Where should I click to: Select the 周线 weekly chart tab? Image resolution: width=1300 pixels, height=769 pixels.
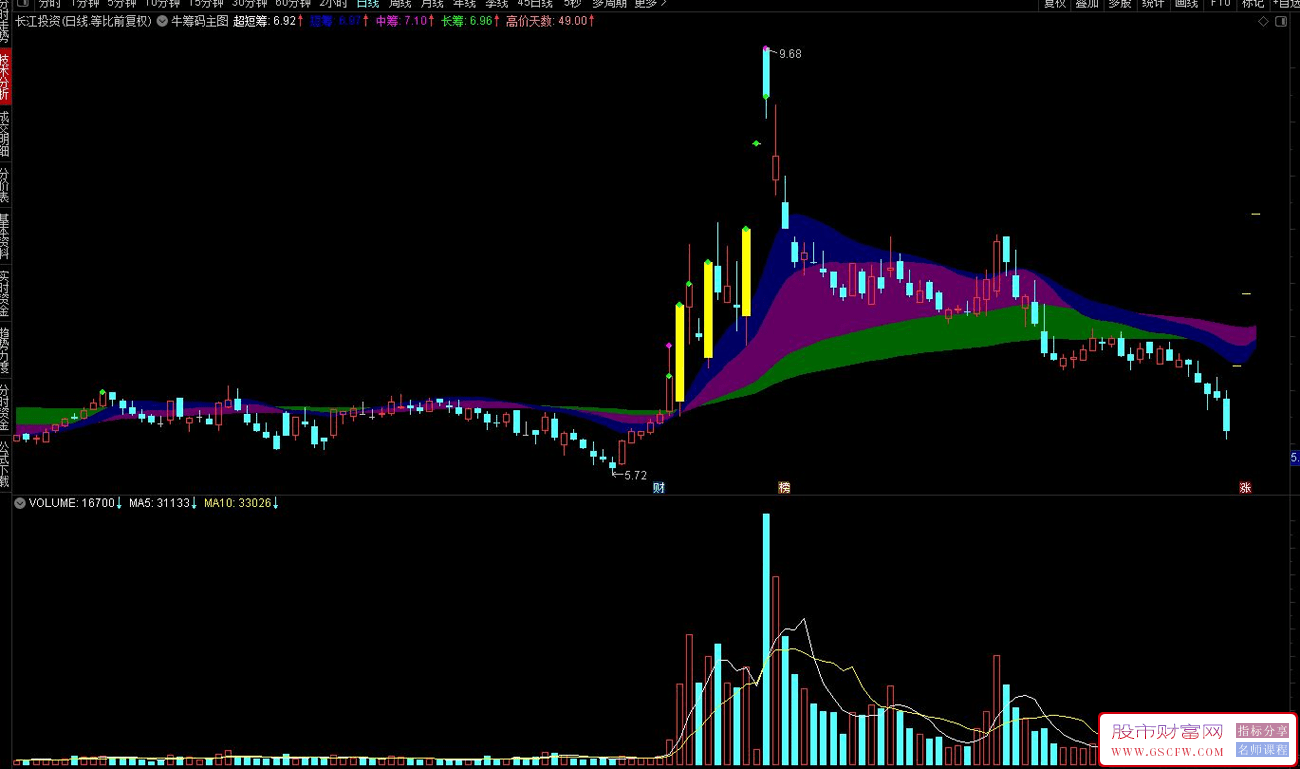pos(400,3)
